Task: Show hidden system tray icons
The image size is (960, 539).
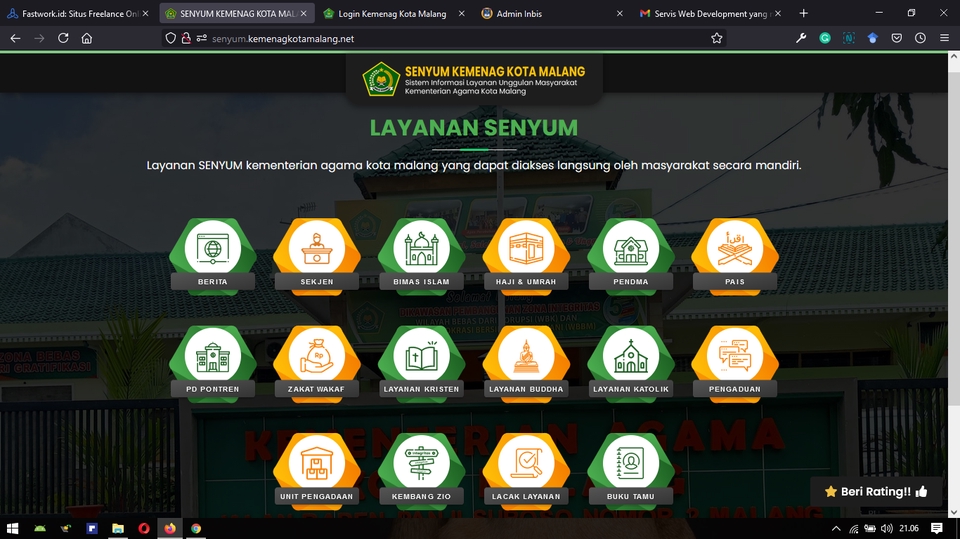Action: click(836, 528)
